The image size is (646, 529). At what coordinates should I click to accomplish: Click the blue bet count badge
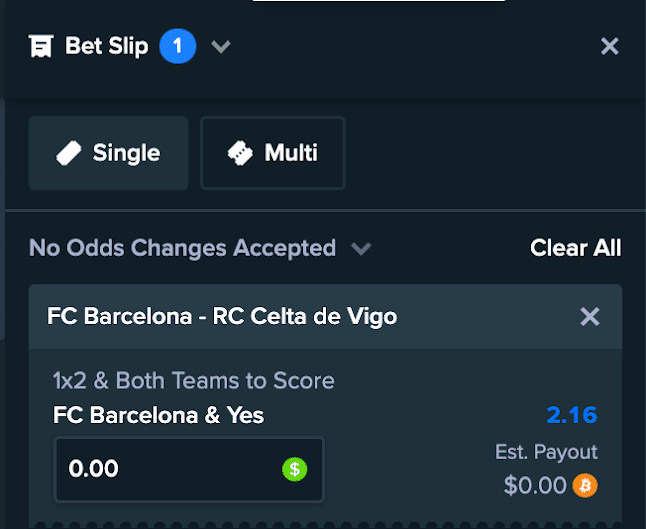(x=178, y=46)
